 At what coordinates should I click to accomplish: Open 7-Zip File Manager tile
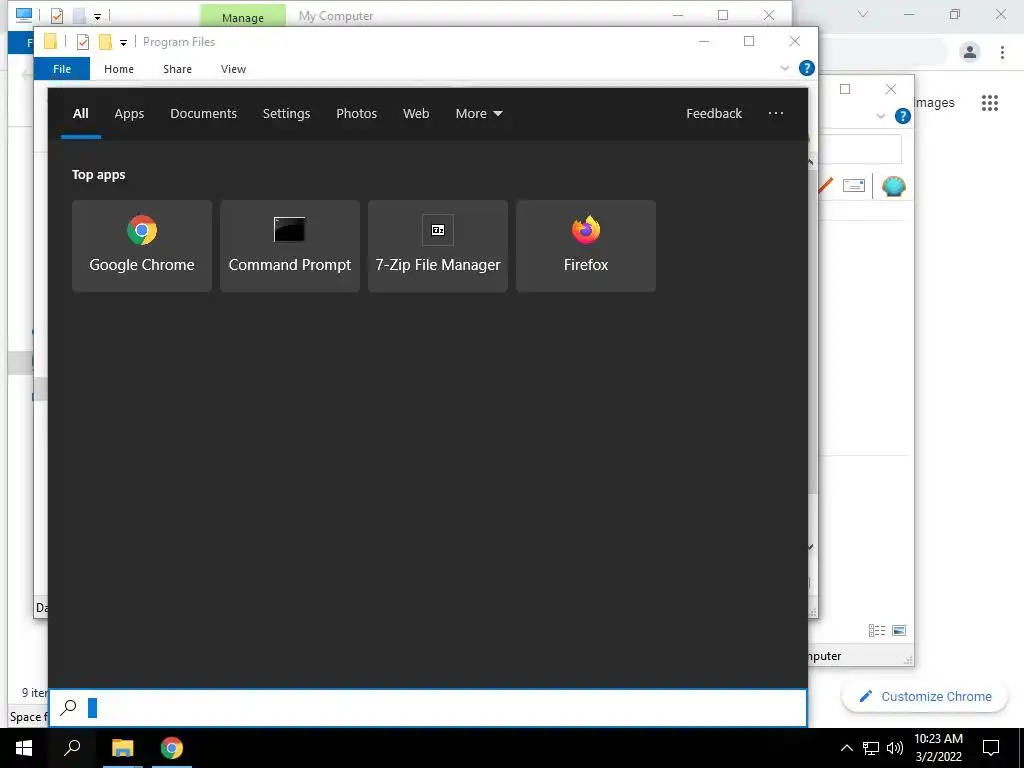(x=438, y=246)
